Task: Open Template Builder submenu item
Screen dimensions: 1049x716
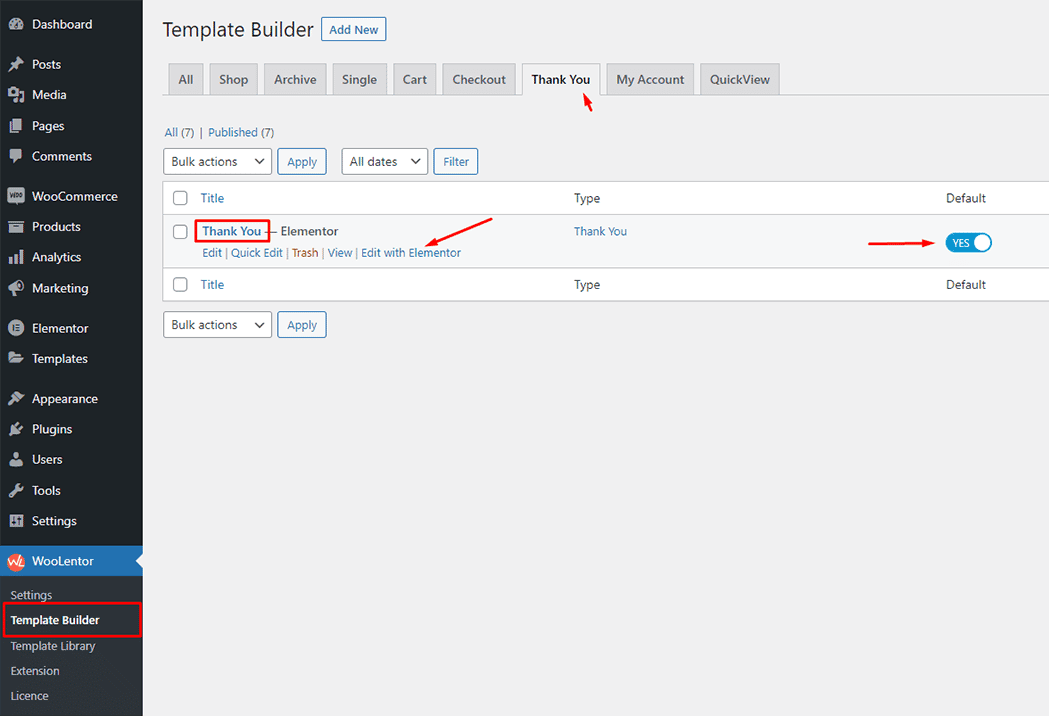Action: coord(55,620)
